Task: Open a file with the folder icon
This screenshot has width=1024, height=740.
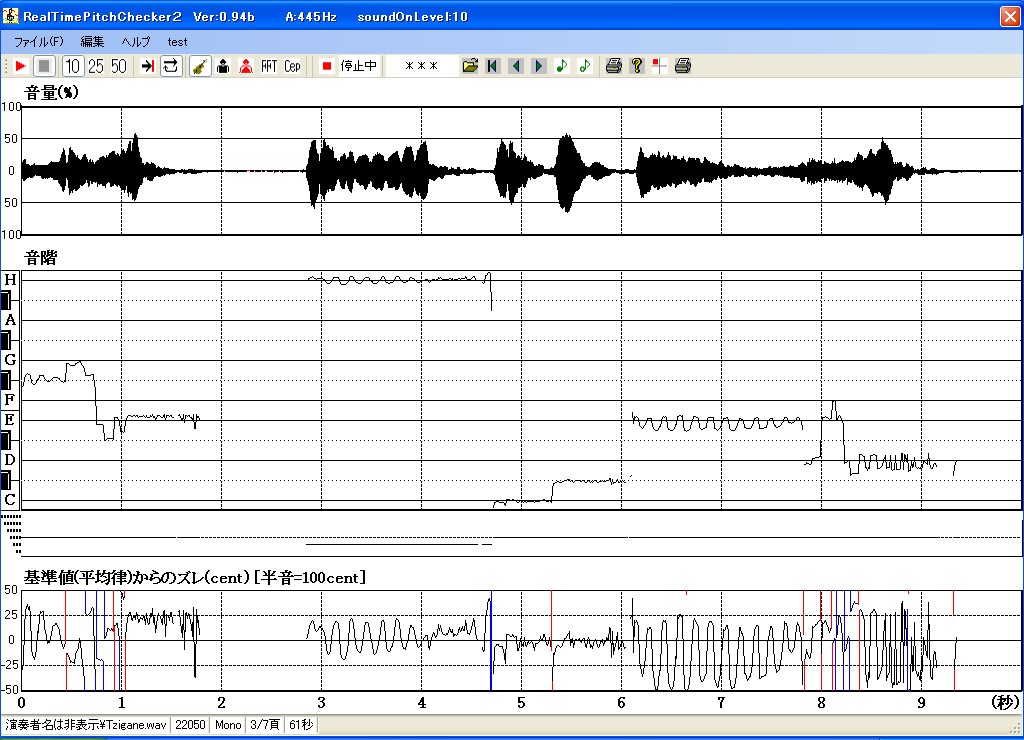Action: (x=470, y=66)
